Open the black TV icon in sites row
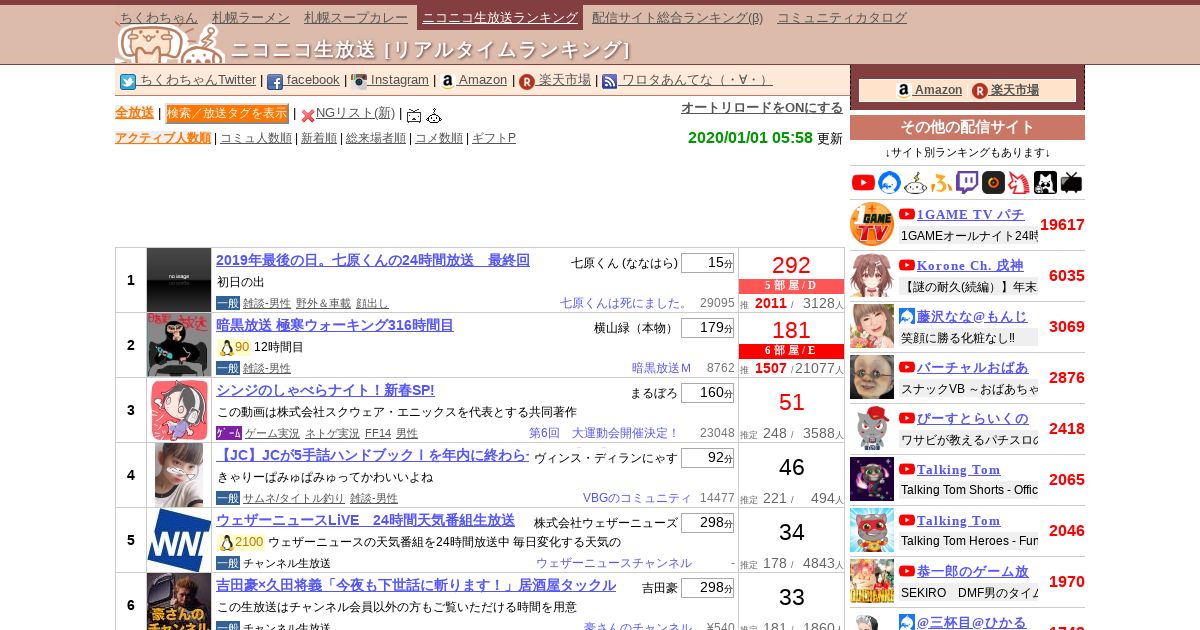Image resolution: width=1200 pixels, height=630 pixels. [1071, 182]
